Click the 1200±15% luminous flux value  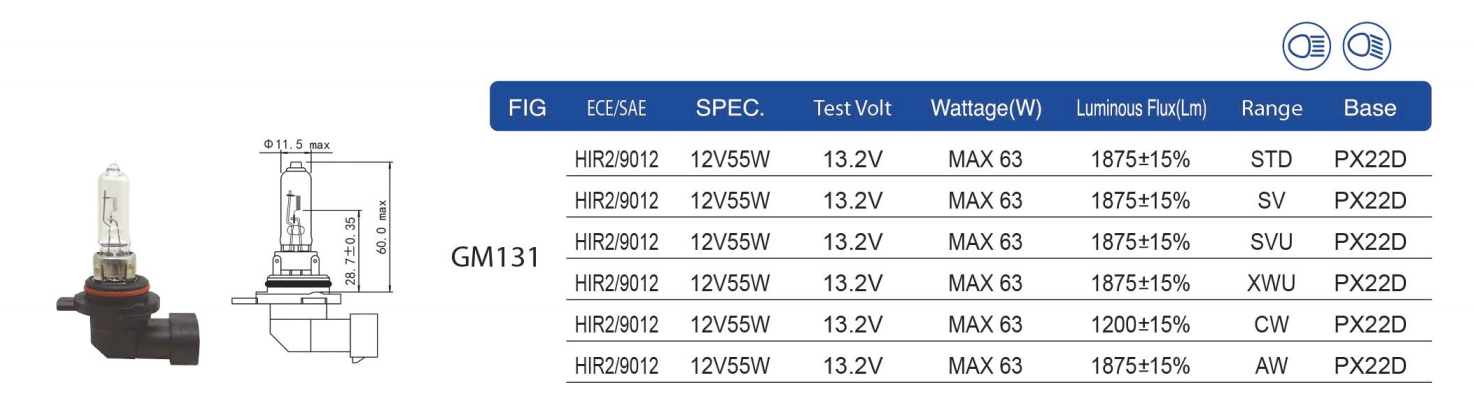(x=1141, y=325)
